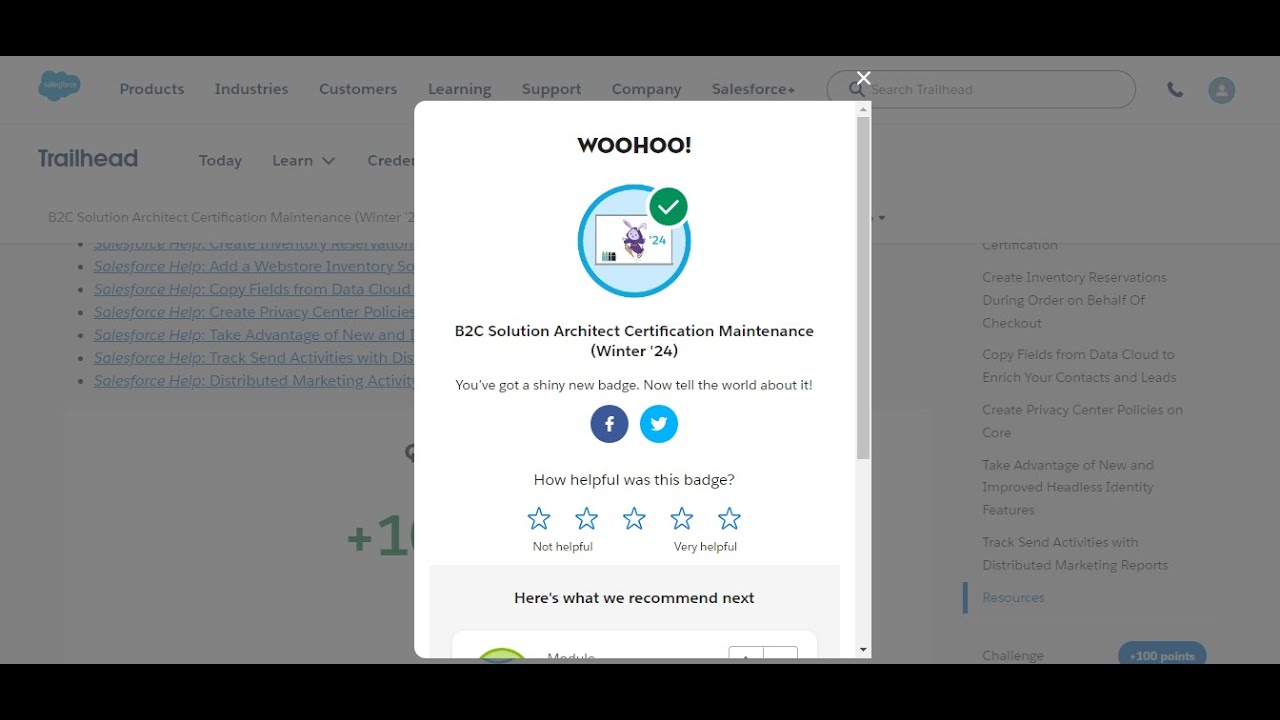Click the dialog scrollbar up arrow
The image size is (1280, 720).
point(864,108)
